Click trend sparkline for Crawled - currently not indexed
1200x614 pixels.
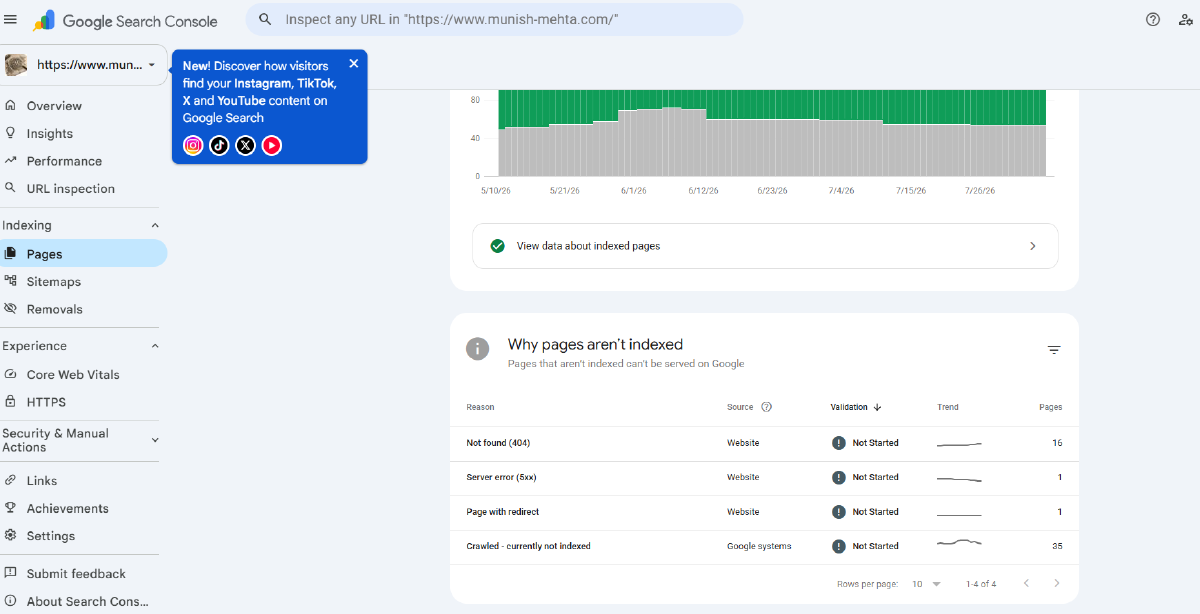coord(959,545)
